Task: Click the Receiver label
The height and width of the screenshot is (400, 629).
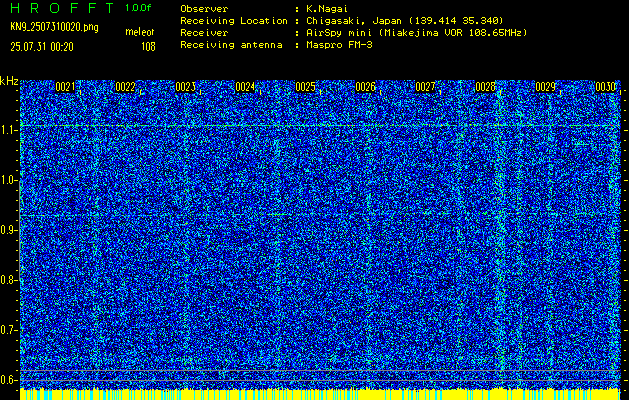Action: [x=204, y=33]
